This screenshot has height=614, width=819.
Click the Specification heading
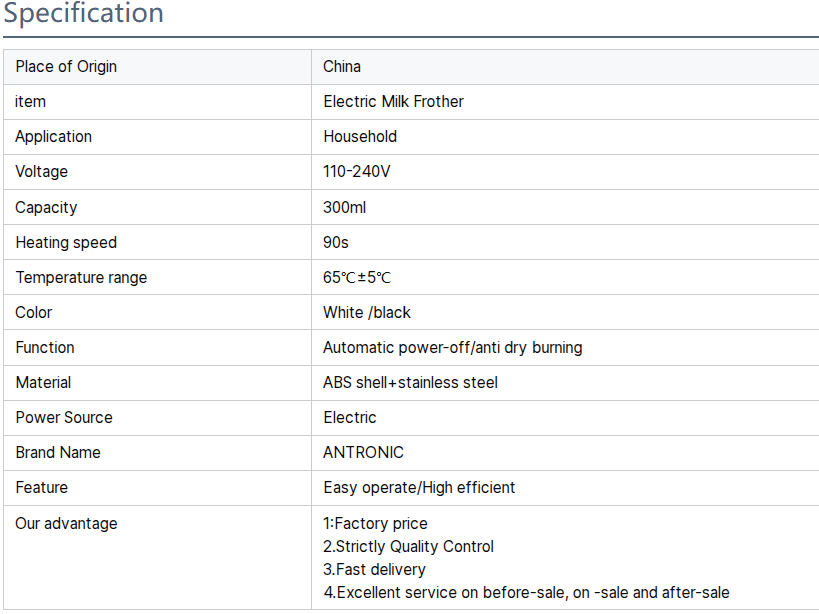(84, 14)
